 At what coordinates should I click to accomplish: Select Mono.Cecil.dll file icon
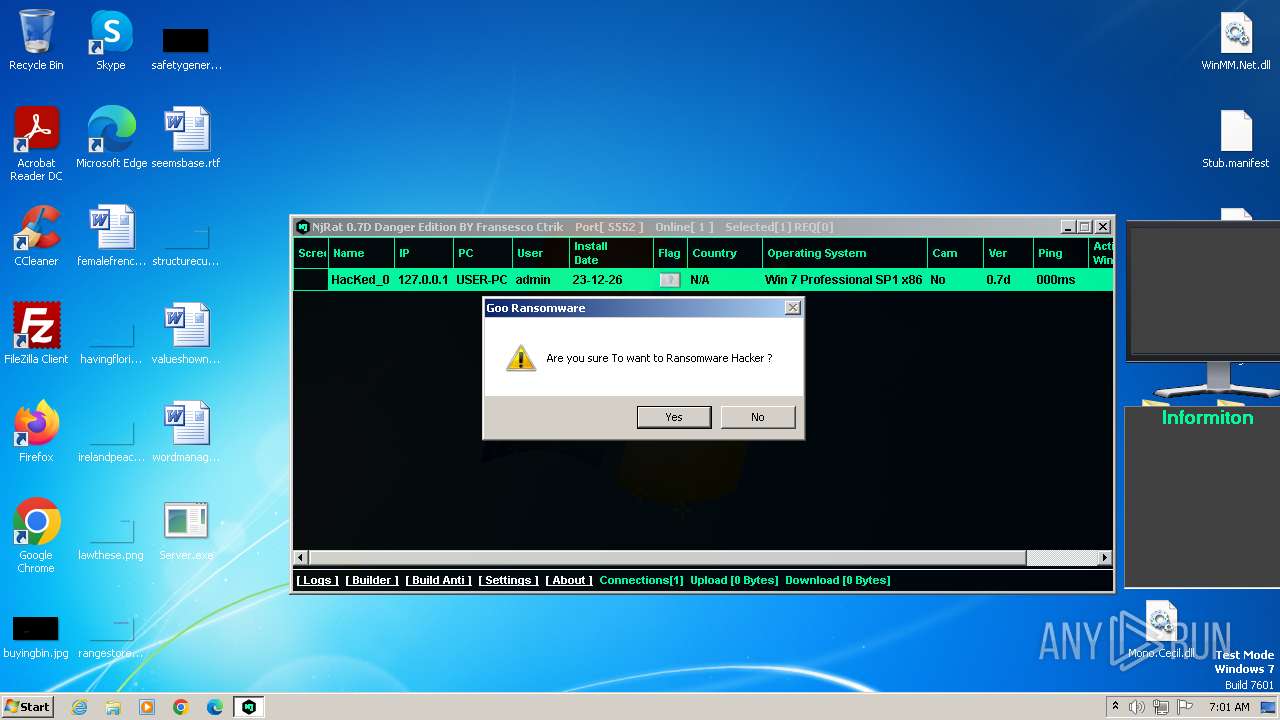pyautogui.click(x=1161, y=630)
